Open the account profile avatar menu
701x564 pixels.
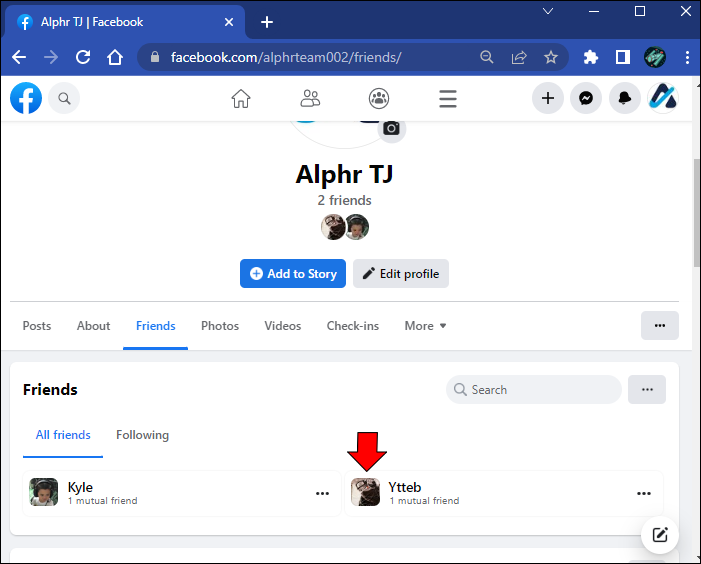click(x=663, y=98)
